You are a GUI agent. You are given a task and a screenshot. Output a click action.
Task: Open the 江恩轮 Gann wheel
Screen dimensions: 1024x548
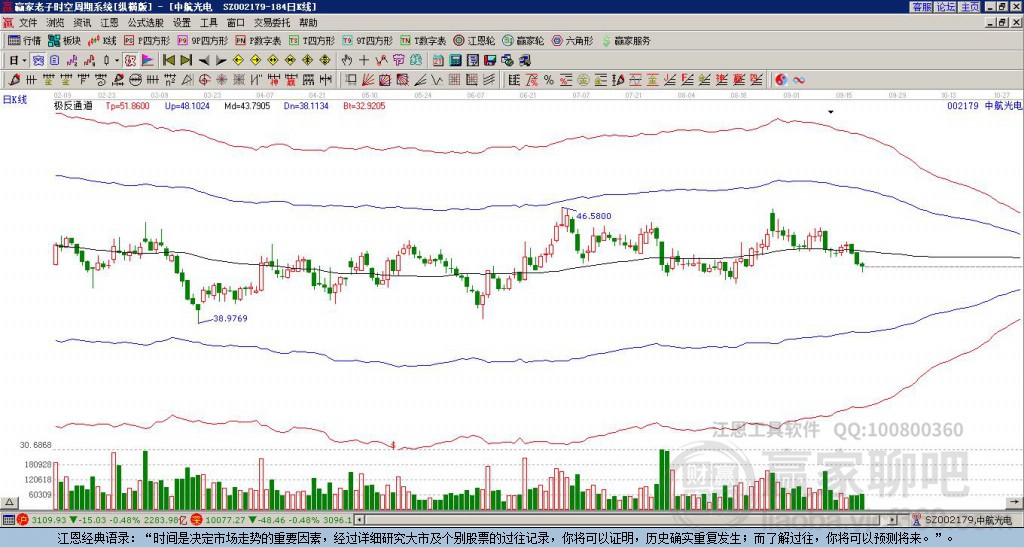pos(473,40)
